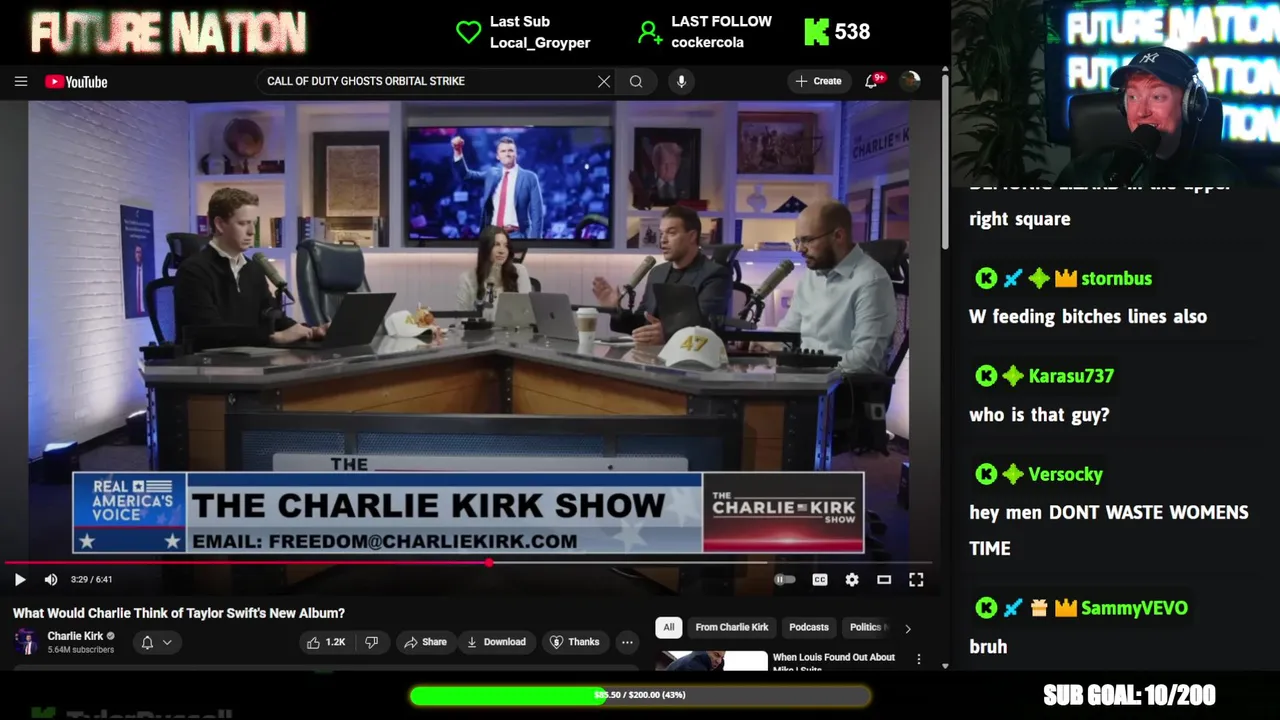This screenshot has width=1280, height=720.
Task: Select the Politics chip
Action: click(x=866, y=627)
